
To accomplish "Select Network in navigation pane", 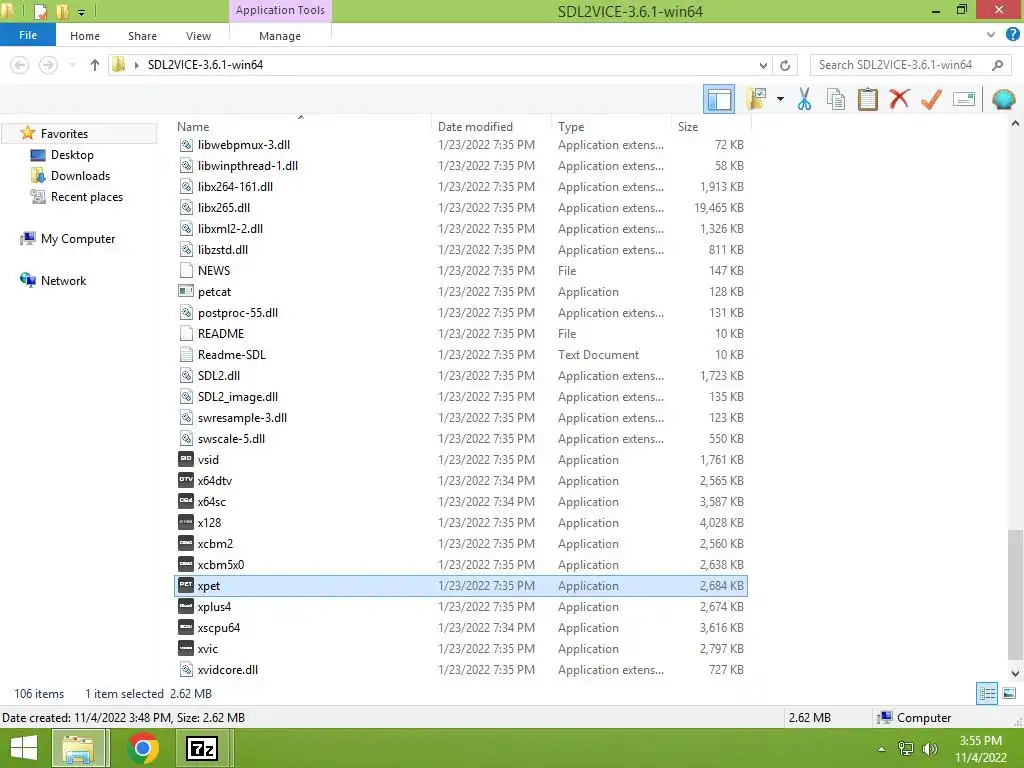I will [x=63, y=280].
